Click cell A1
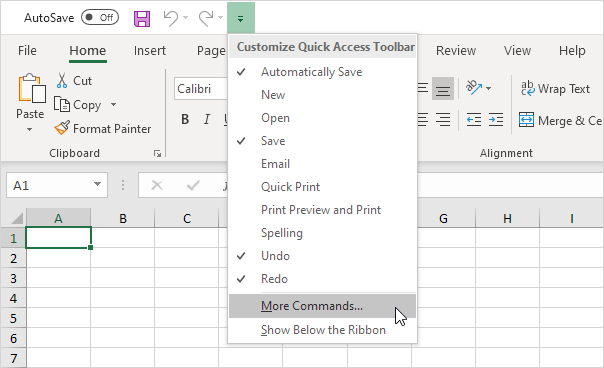The image size is (604, 368). coord(58,238)
